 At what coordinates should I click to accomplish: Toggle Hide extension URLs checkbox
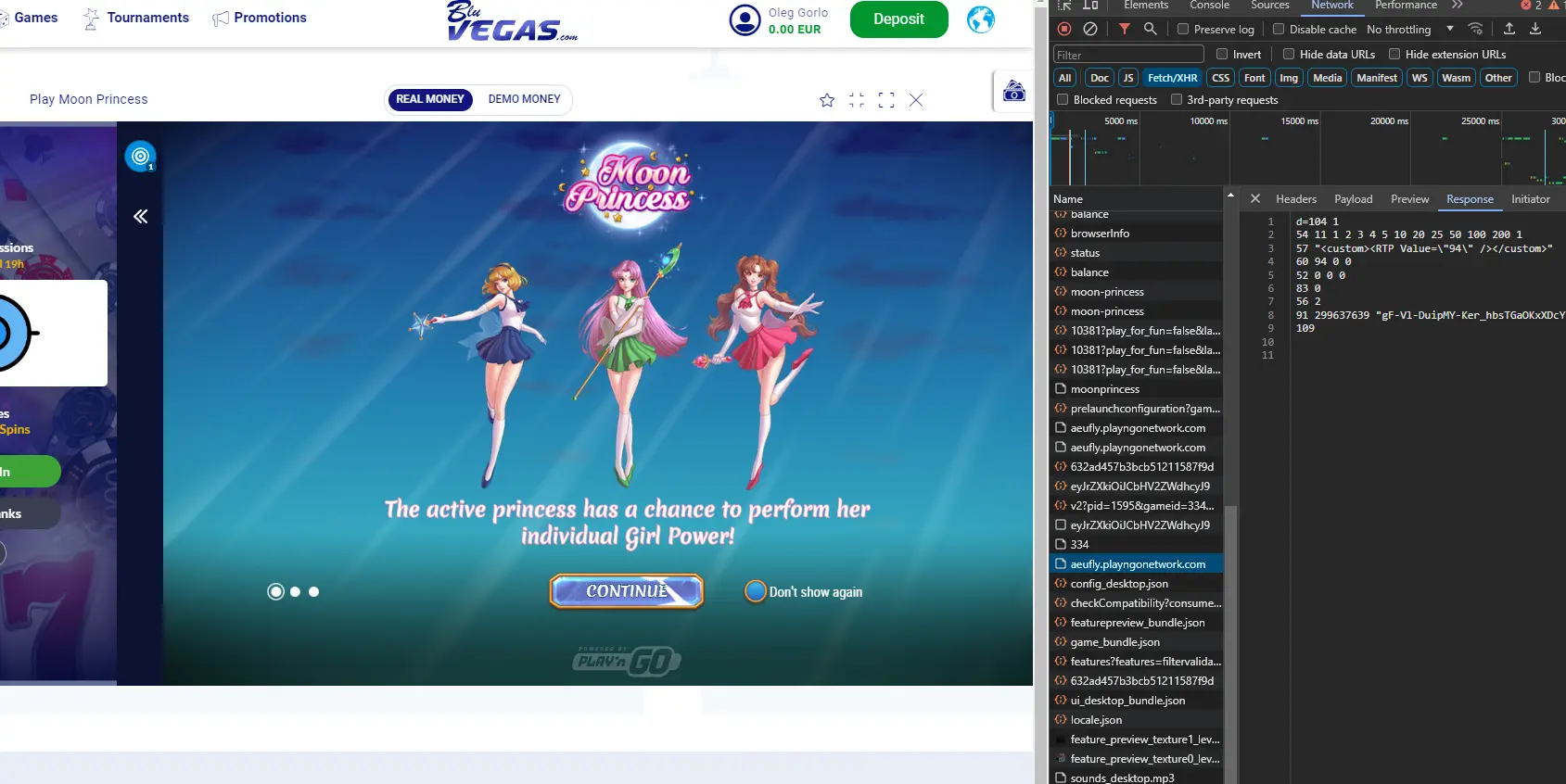(1394, 54)
